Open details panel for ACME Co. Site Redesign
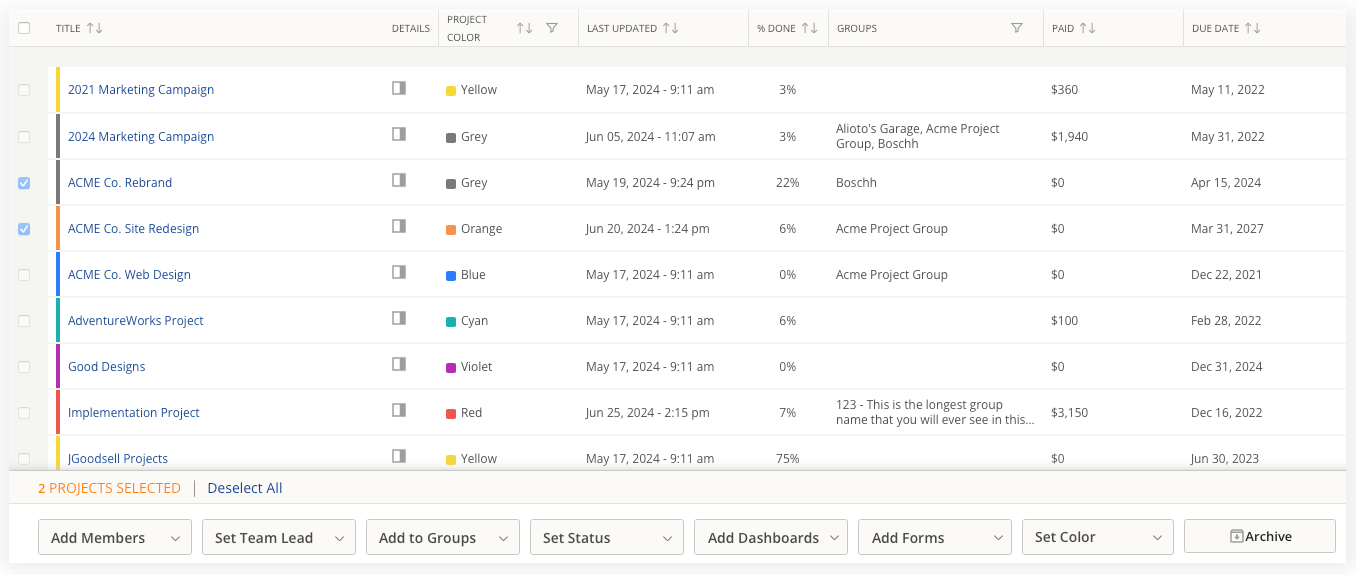This screenshot has width=1356, height=575. click(x=399, y=226)
